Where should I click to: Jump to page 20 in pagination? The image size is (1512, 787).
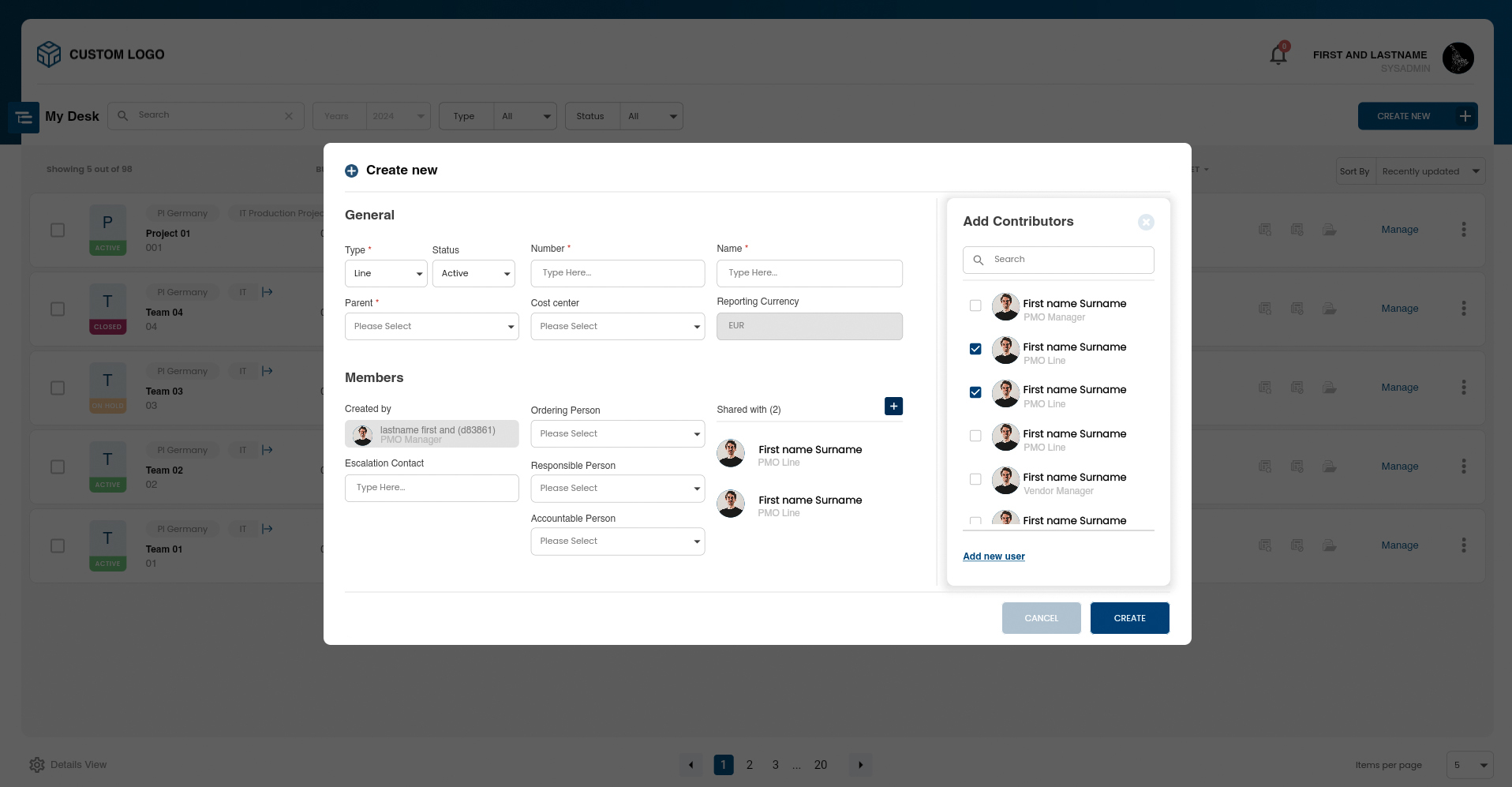click(820, 765)
